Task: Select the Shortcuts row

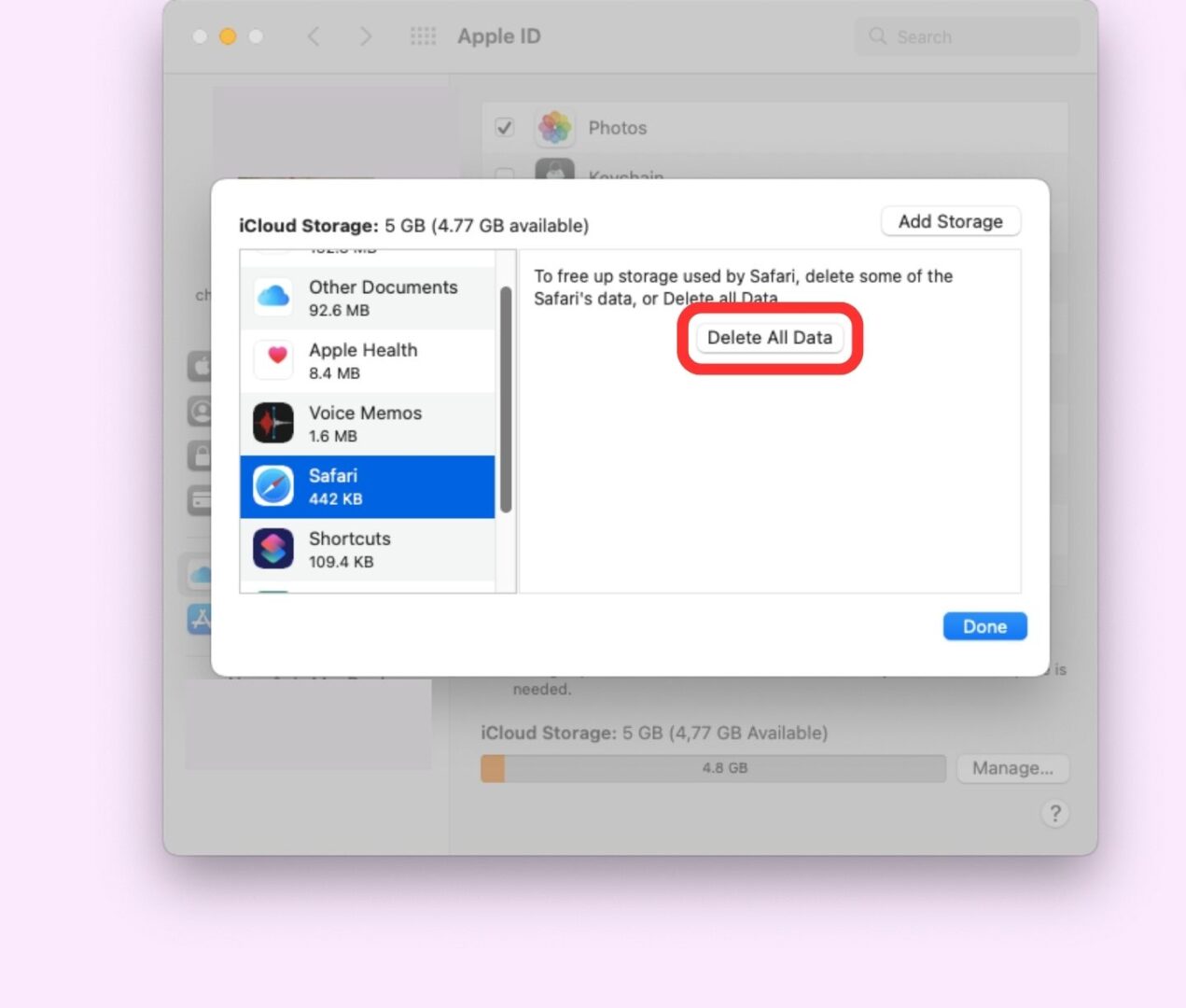Action: [x=368, y=550]
